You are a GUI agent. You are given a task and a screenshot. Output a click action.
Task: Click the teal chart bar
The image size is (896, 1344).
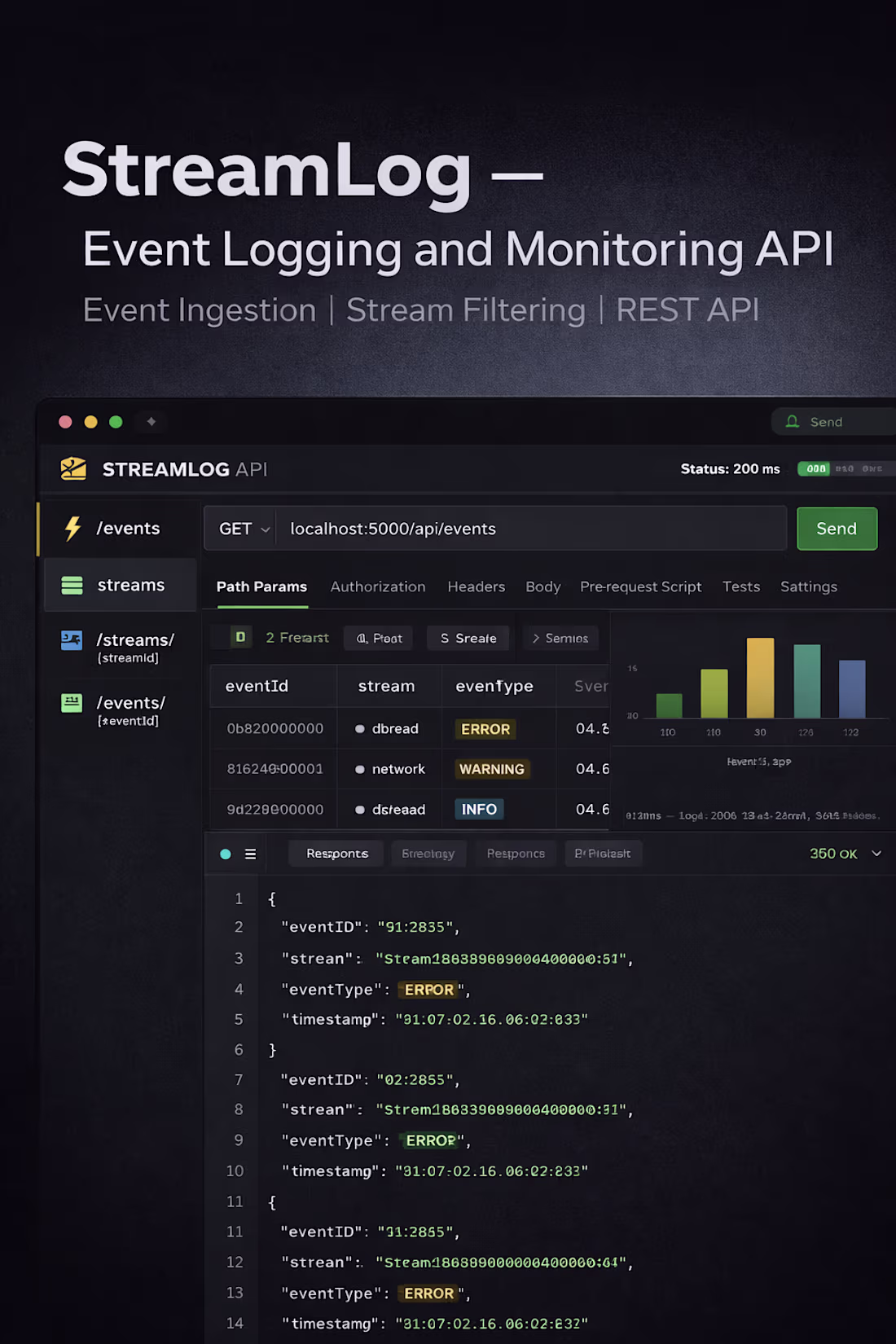(x=807, y=681)
